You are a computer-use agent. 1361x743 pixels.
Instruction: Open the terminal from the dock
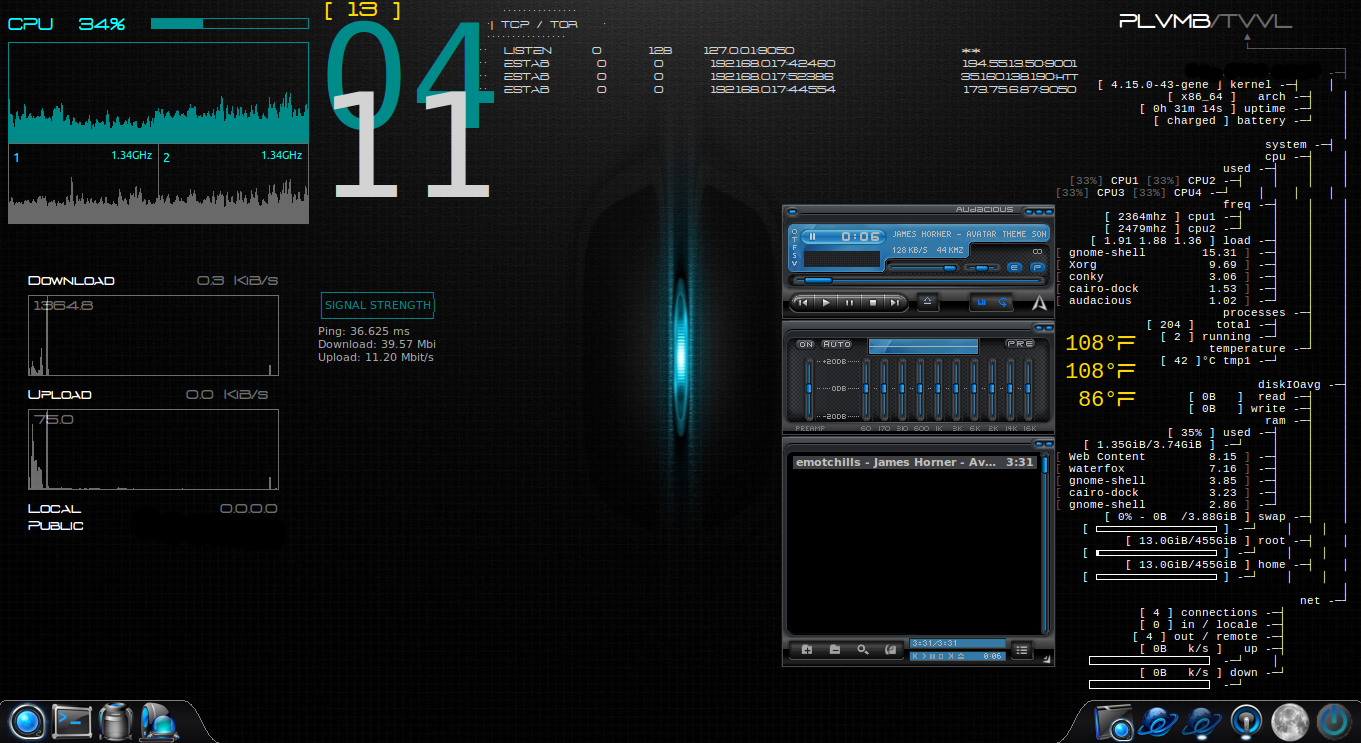72,721
